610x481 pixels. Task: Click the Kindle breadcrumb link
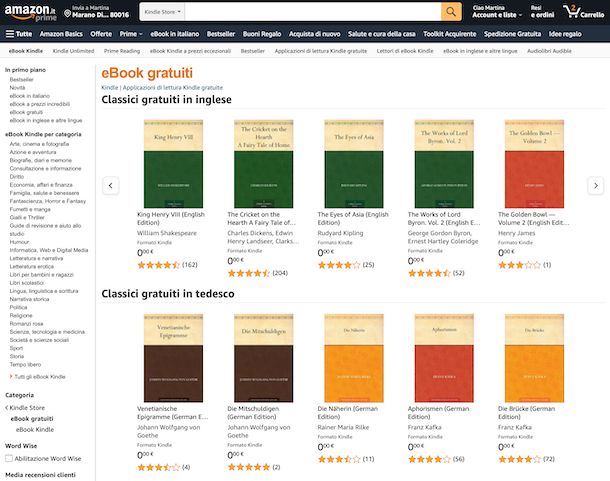coord(109,88)
